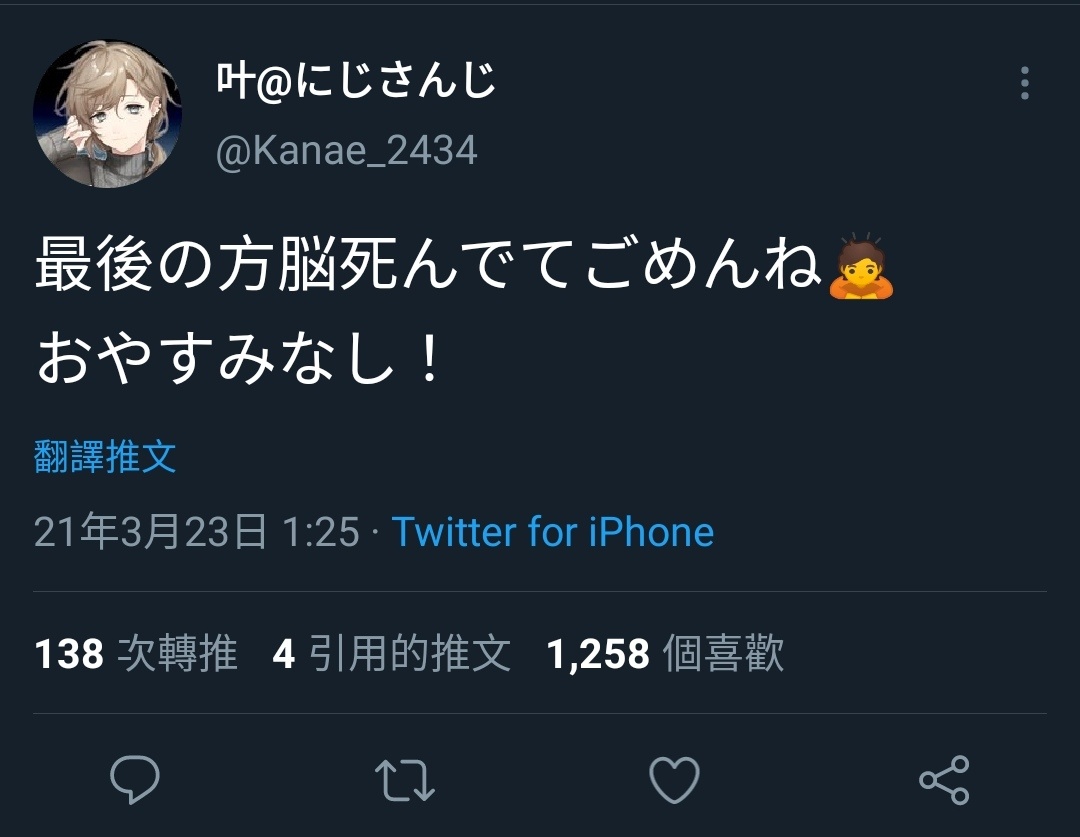Viewport: 1080px width, 837px height.
Task: Click the date 21年3月23日
Action: coord(150,532)
